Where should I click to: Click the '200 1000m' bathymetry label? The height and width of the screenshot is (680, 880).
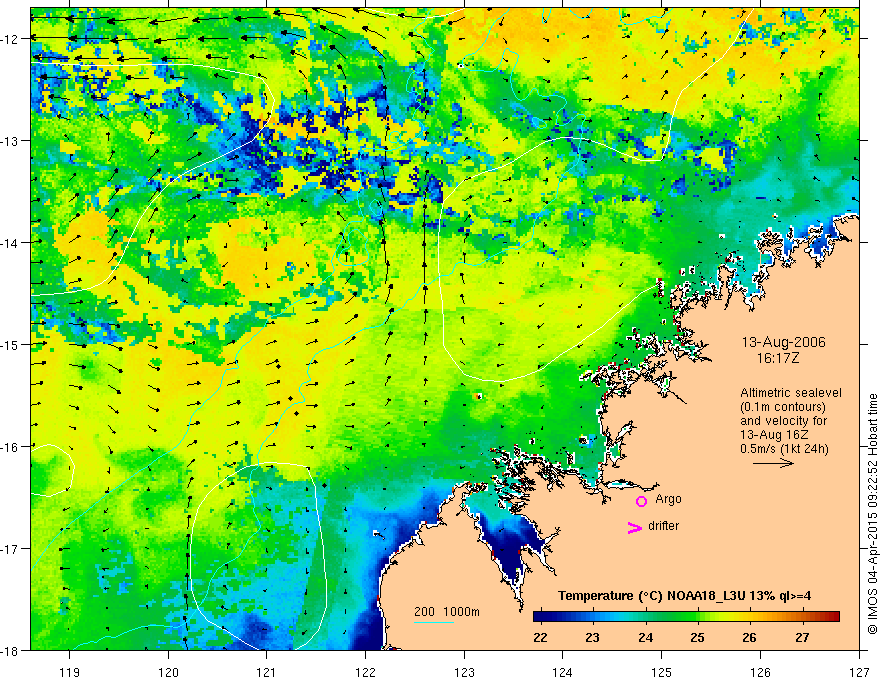(x=447, y=612)
